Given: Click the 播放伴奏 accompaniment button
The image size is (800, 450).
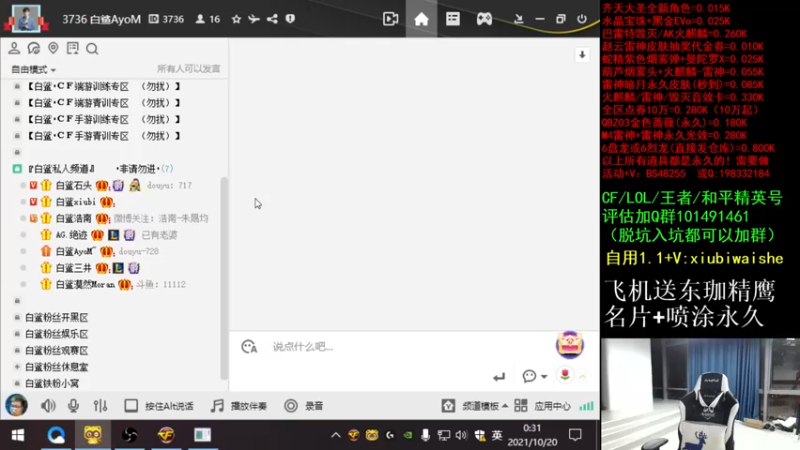Looking at the screenshot, I should [x=239, y=406].
